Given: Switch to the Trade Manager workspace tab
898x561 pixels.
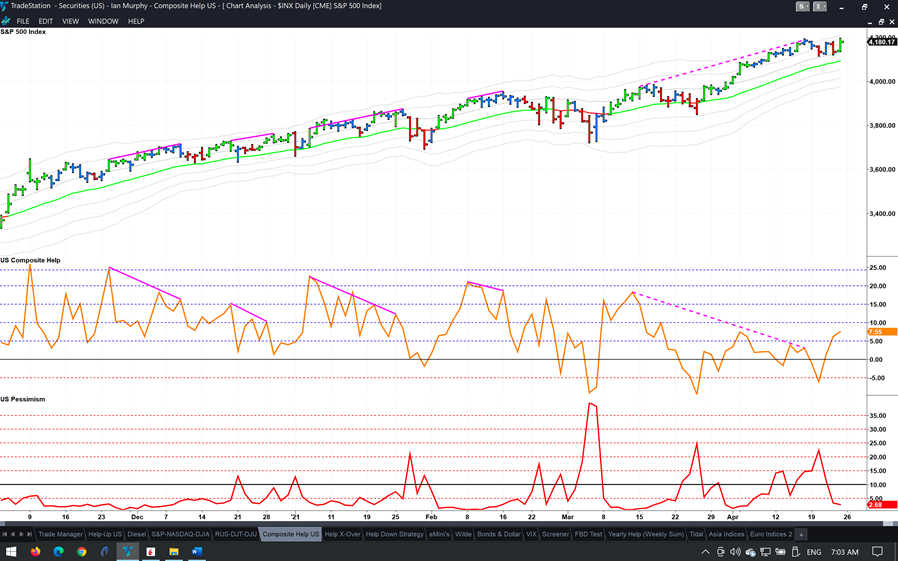Looking at the screenshot, I should 62,534.
